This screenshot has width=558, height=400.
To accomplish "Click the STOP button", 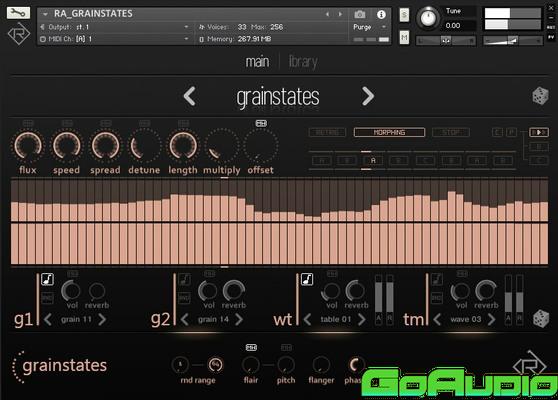I will (x=451, y=132).
